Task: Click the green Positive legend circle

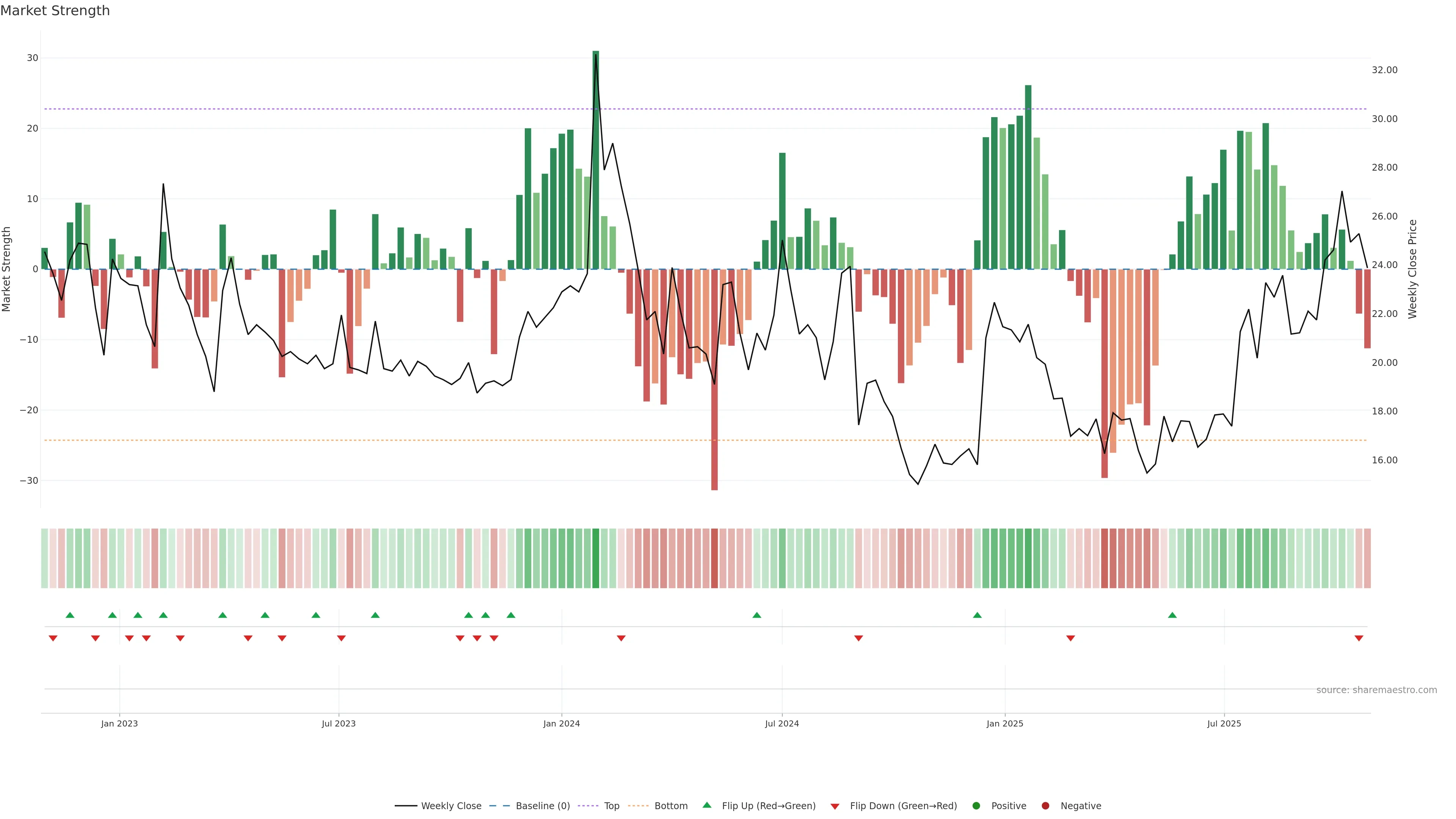Action: click(976, 806)
